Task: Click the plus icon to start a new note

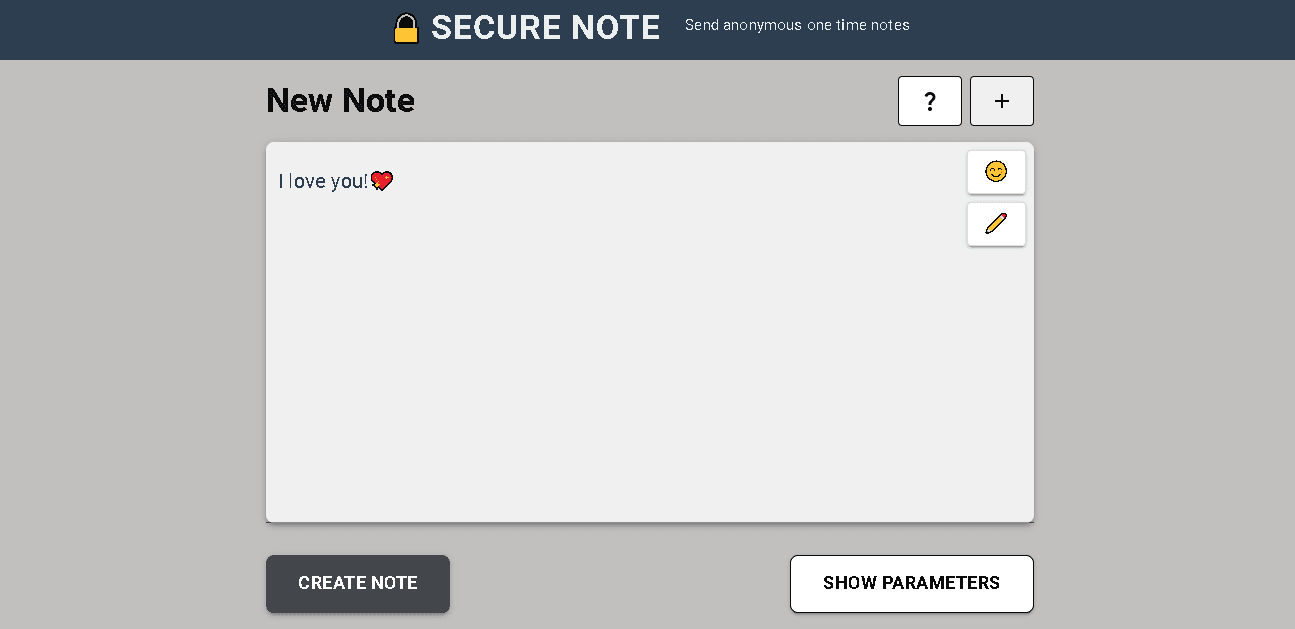Action: pyautogui.click(x=1001, y=101)
